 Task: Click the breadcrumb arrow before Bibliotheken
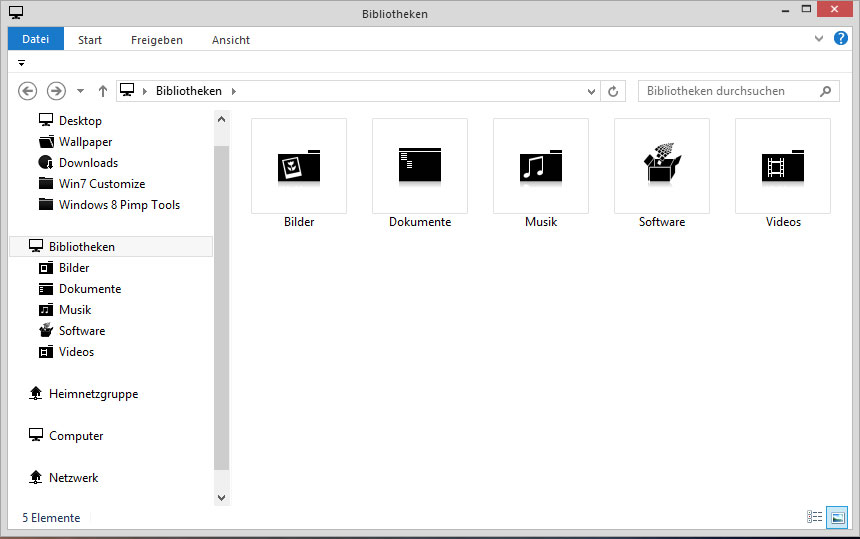click(x=145, y=91)
